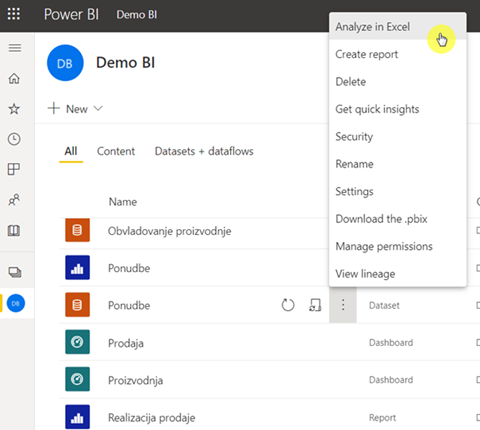This screenshot has height=430, width=480.
Task: Open the app launcher grid icon
Action: [x=14, y=14]
